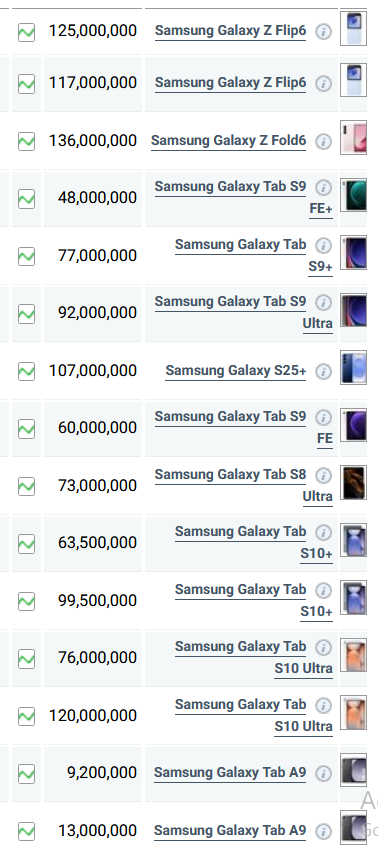
Task: Open price chart icon for 136,000,000 row
Action: point(26,141)
